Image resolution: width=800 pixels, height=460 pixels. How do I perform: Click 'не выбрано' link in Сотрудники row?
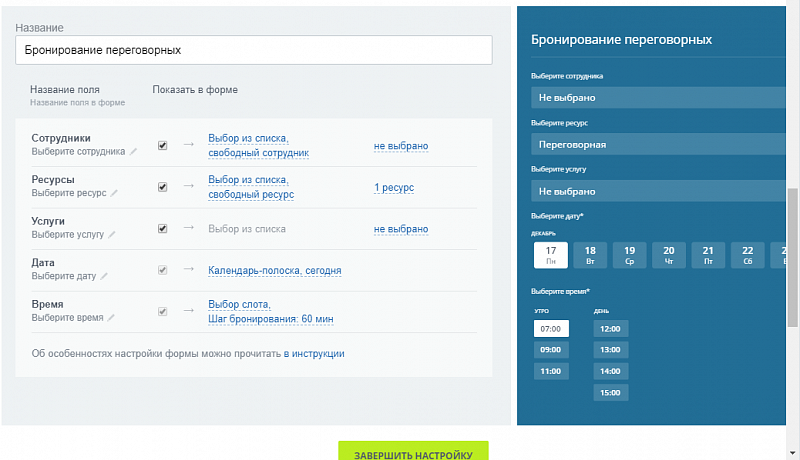401,146
